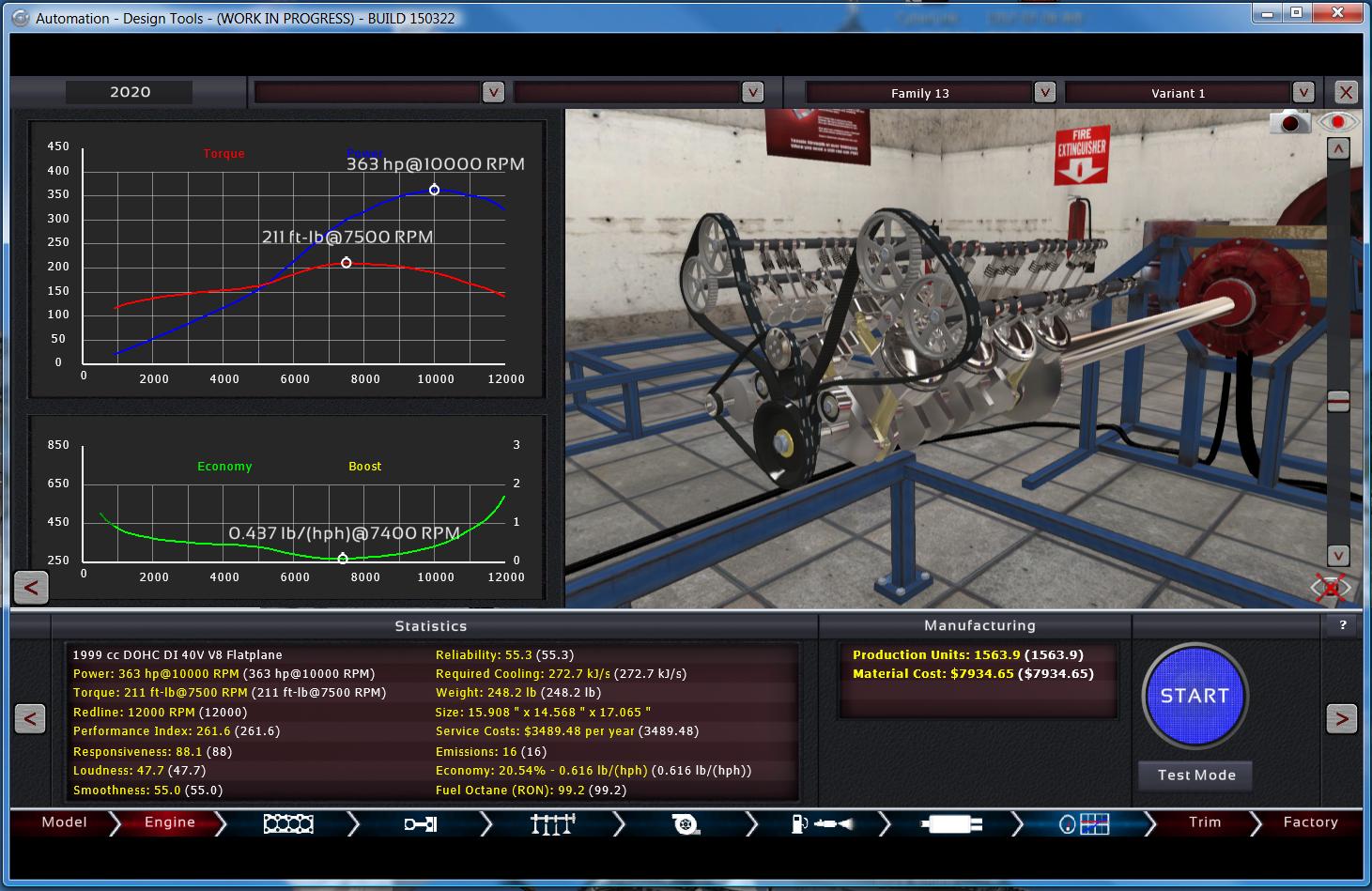The width and height of the screenshot is (1372, 891).
Task: Open the dyno testing graphs tab icon
Action: pyautogui.click(x=1085, y=823)
